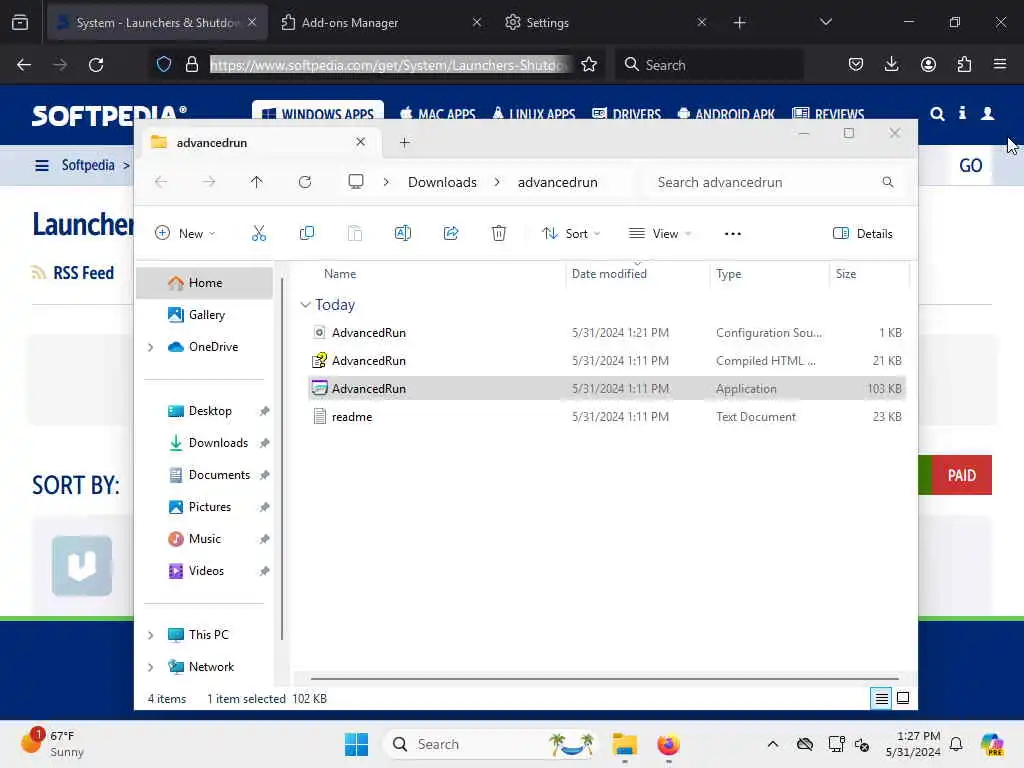Expand OneDrive in the navigation pane
1024x768 pixels.
[x=150, y=347]
